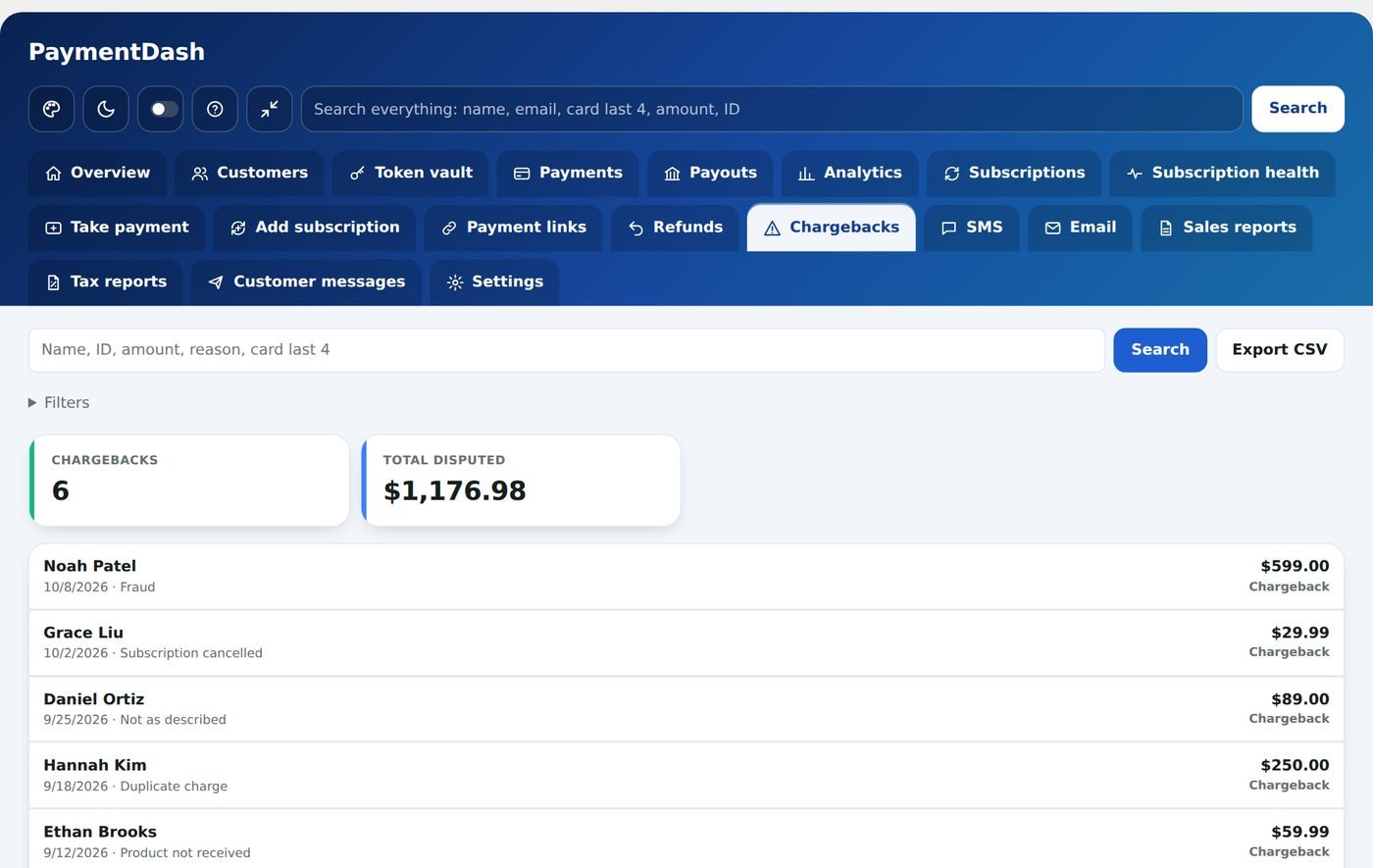Screen dimensions: 1373x868
Task: Open the color theme palette icon
Action: pos(51,109)
